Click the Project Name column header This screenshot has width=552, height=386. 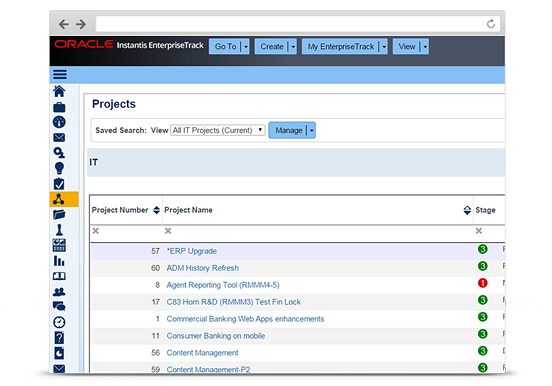coord(188,210)
